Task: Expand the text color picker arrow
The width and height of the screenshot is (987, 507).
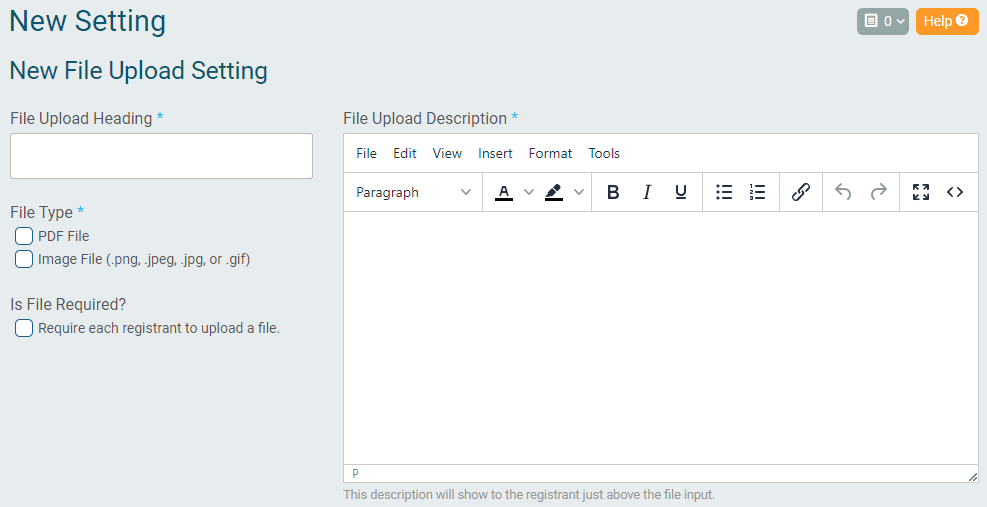Action: 529,192
